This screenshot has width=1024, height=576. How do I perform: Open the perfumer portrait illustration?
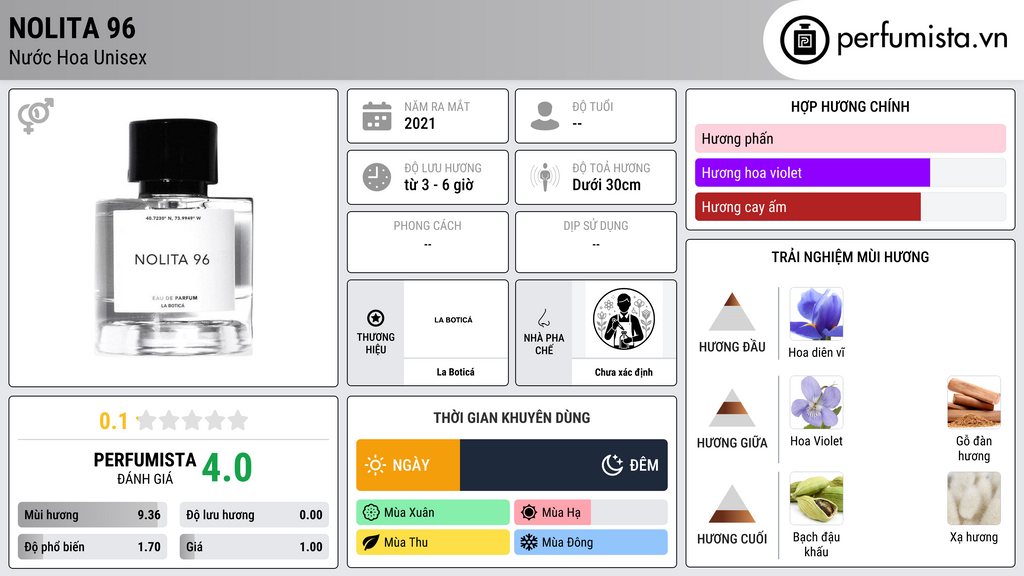click(624, 319)
